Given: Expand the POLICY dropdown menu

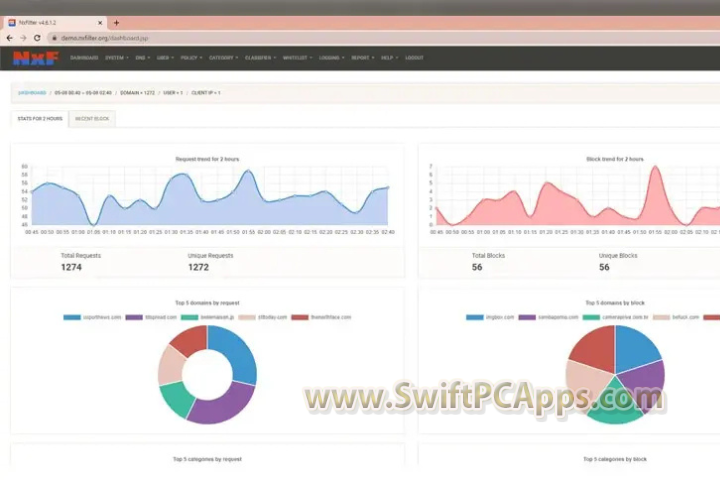Looking at the screenshot, I should (190, 58).
